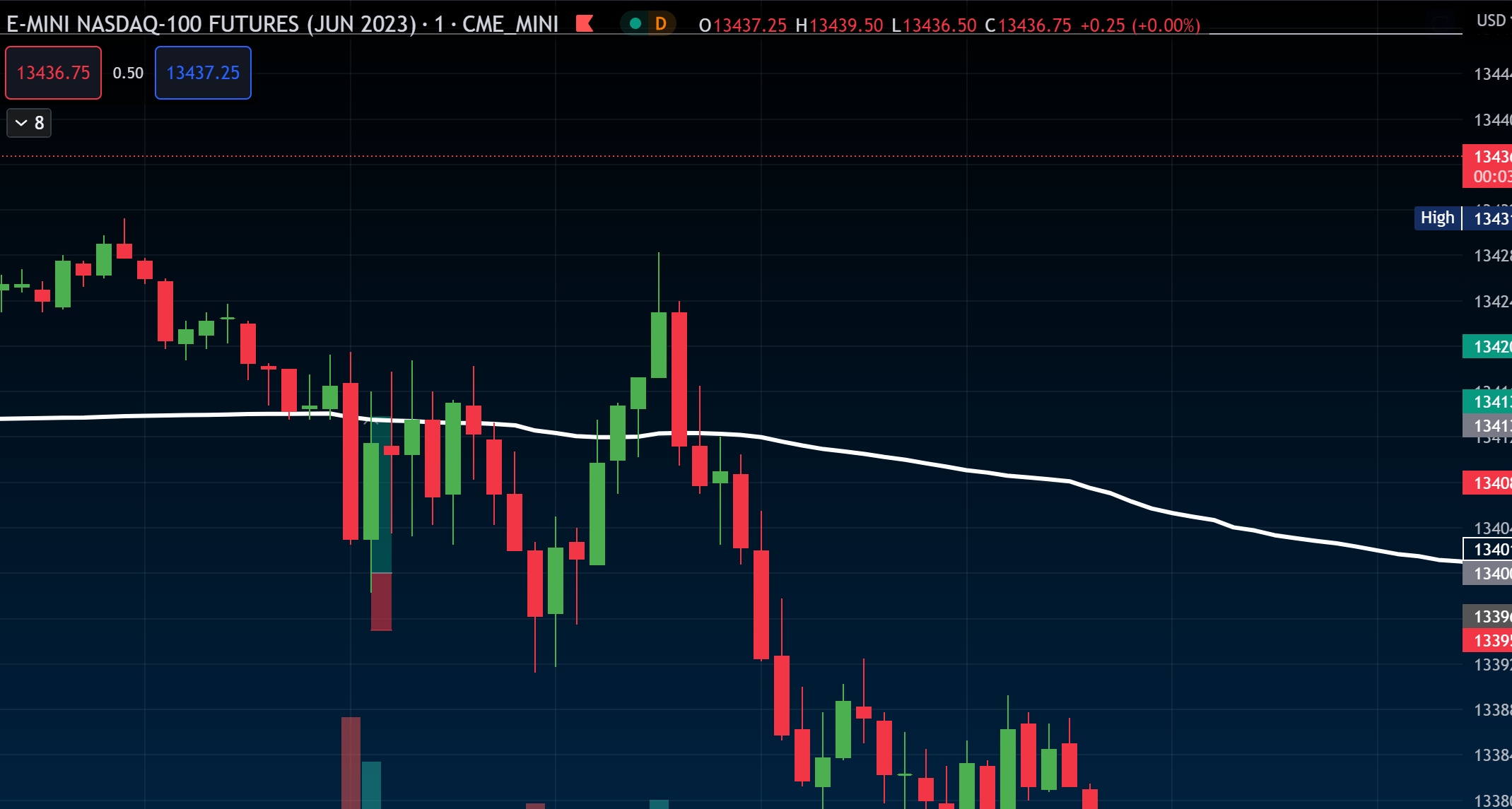Screen dimensions: 1512x809
Task: Click the change value +0.25 (+0.00%)
Action: tap(1140, 25)
